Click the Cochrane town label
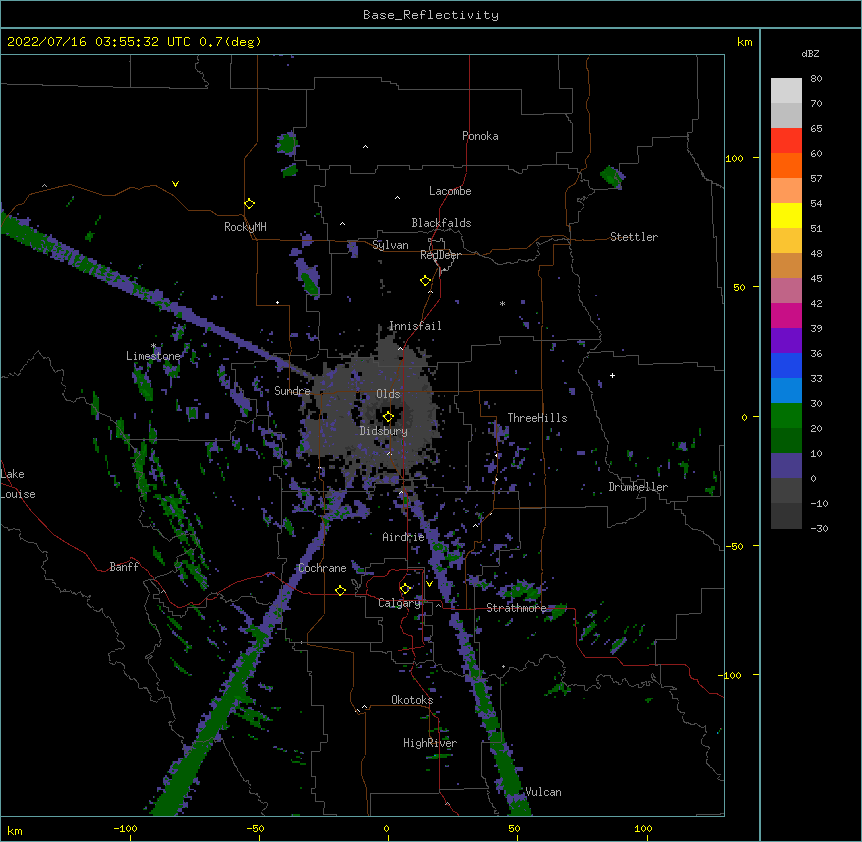The image size is (862, 842). point(322,568)
